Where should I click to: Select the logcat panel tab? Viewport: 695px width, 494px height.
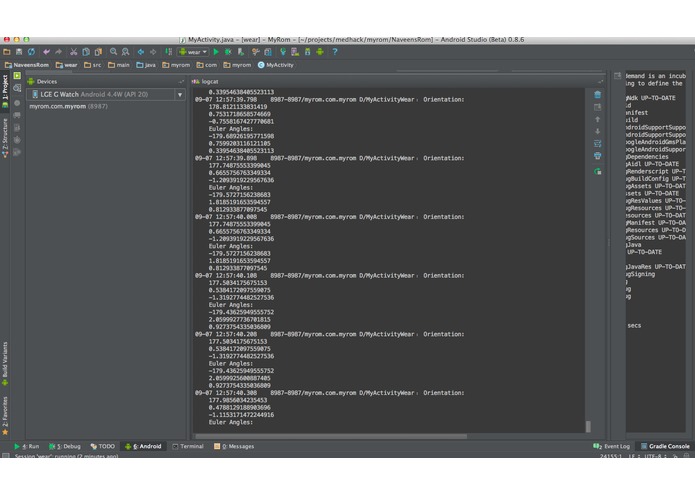pyautogui.click(x=206, y=82)
